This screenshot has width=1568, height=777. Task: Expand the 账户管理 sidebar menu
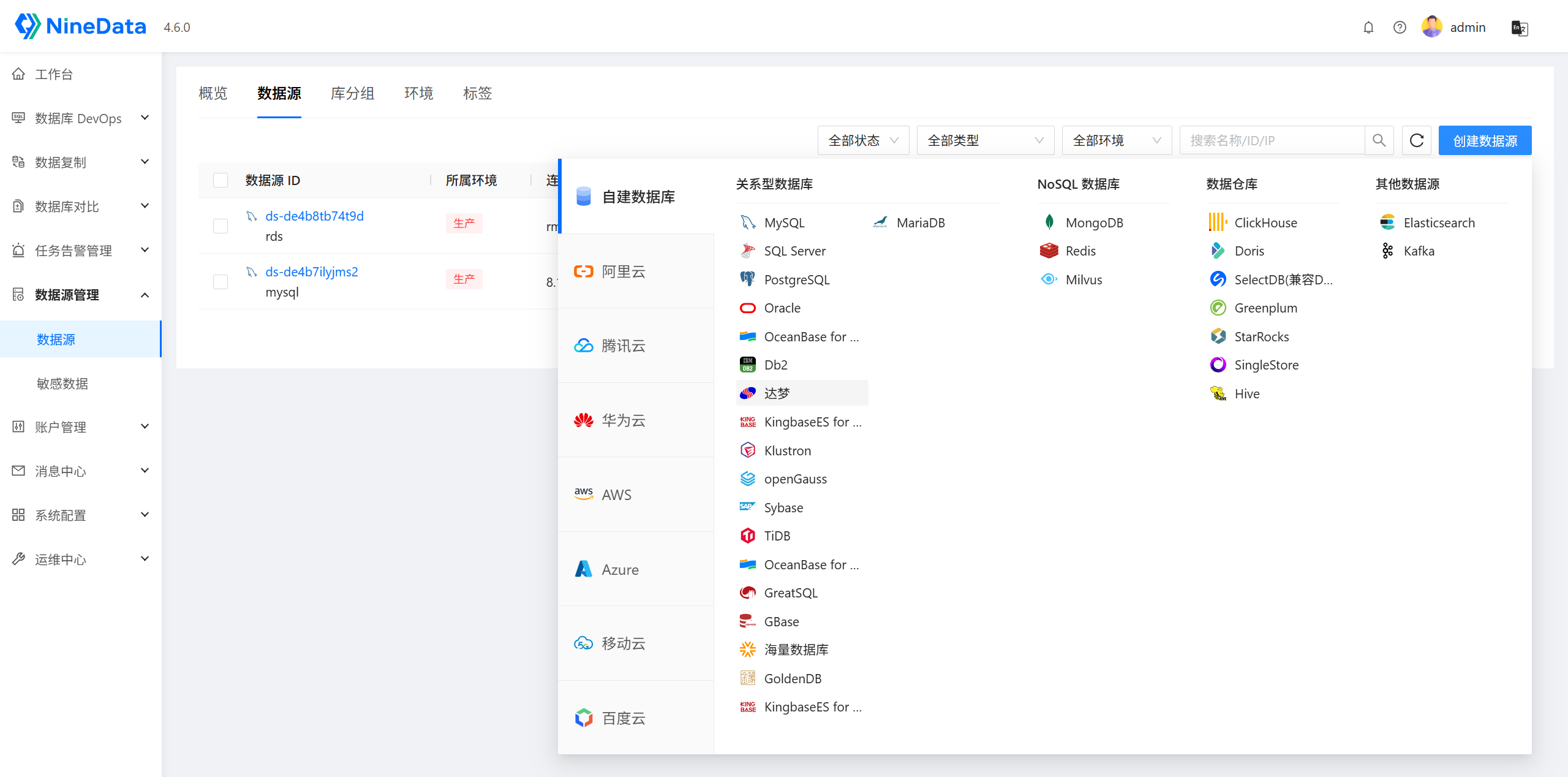click(x=81, y=427)
